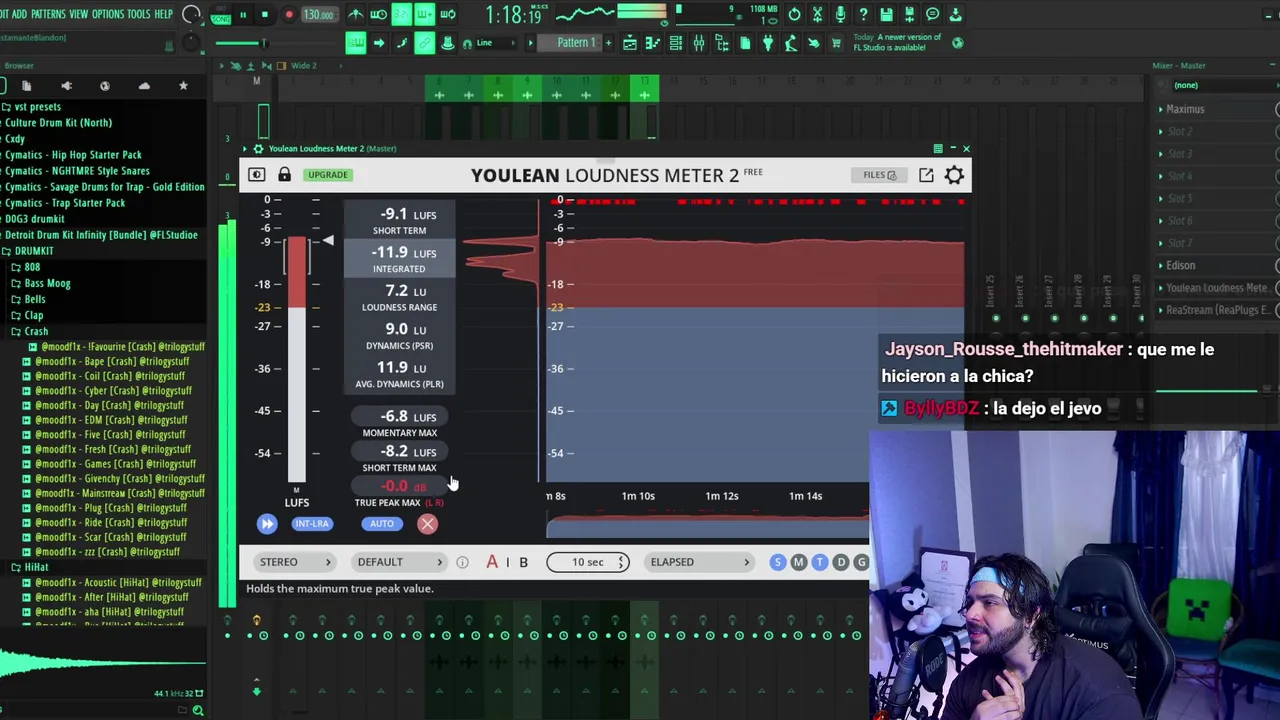Image resolution: width=1280 pixels, height=720 pixels.
Task: Open help with question mark icon
Action: click(863, 14)
